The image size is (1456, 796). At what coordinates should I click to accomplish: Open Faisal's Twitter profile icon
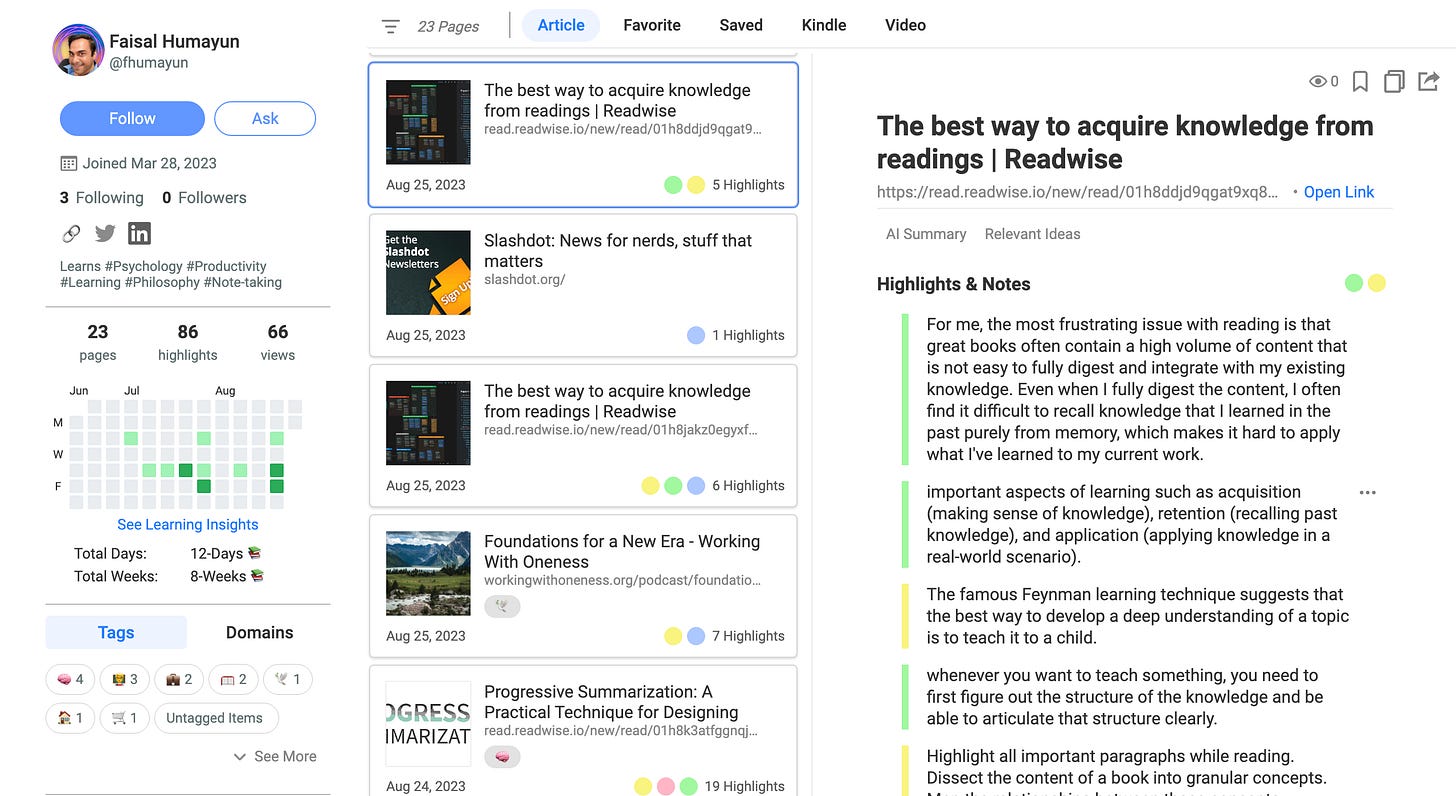[105, 234]
